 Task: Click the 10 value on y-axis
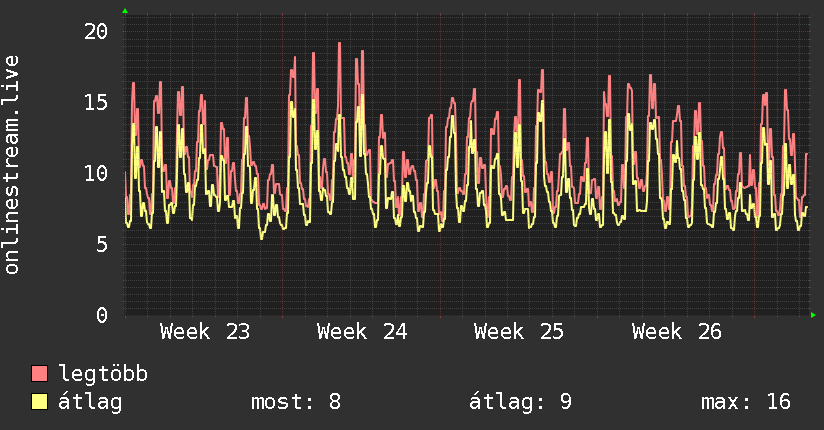click(x=96, y=173)
